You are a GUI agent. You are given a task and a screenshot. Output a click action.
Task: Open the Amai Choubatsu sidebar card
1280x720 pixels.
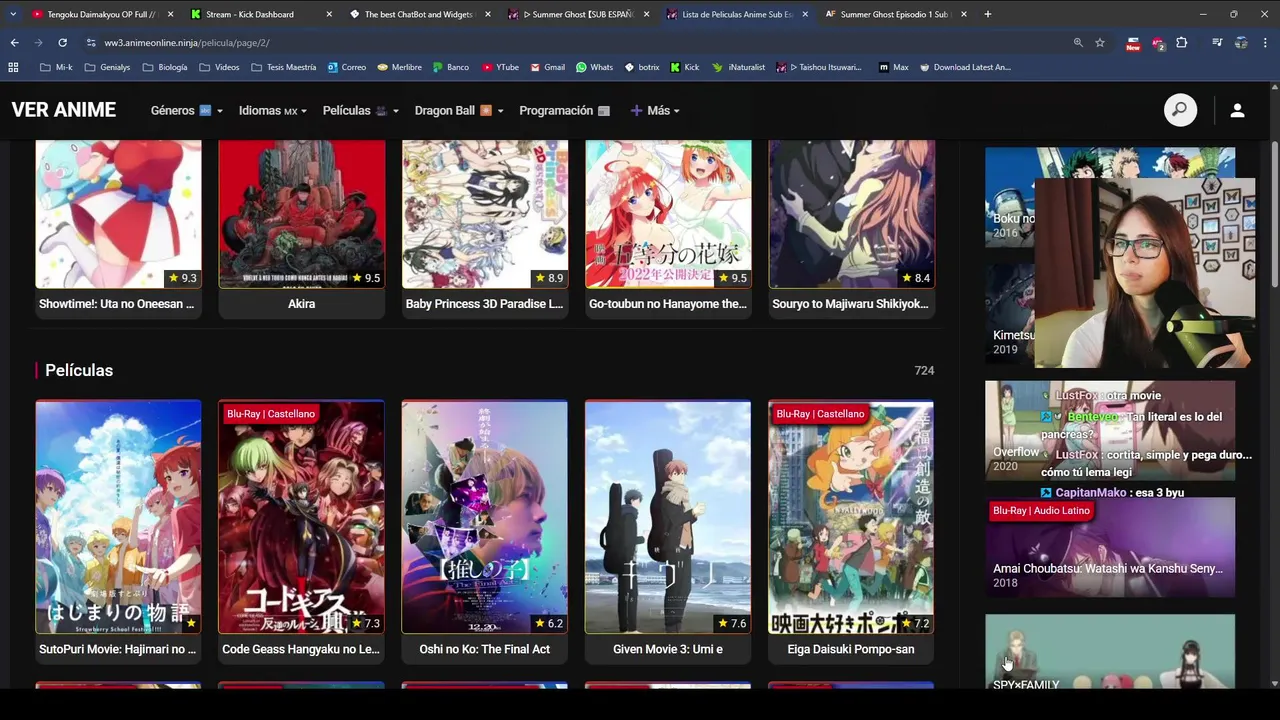pyautogui.click(x=1110, y=548)
